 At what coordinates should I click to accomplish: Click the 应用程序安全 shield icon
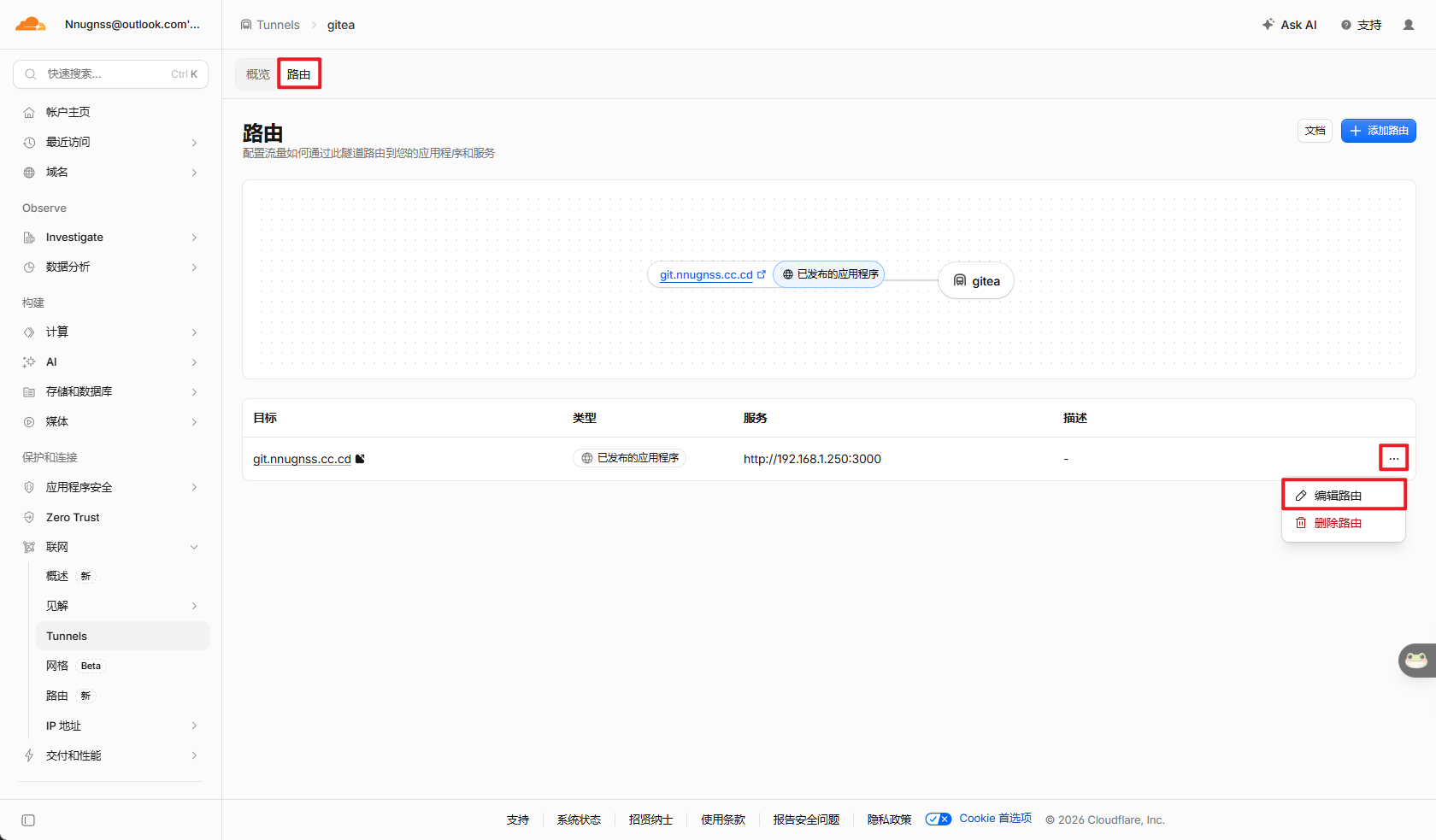(29, 487)
